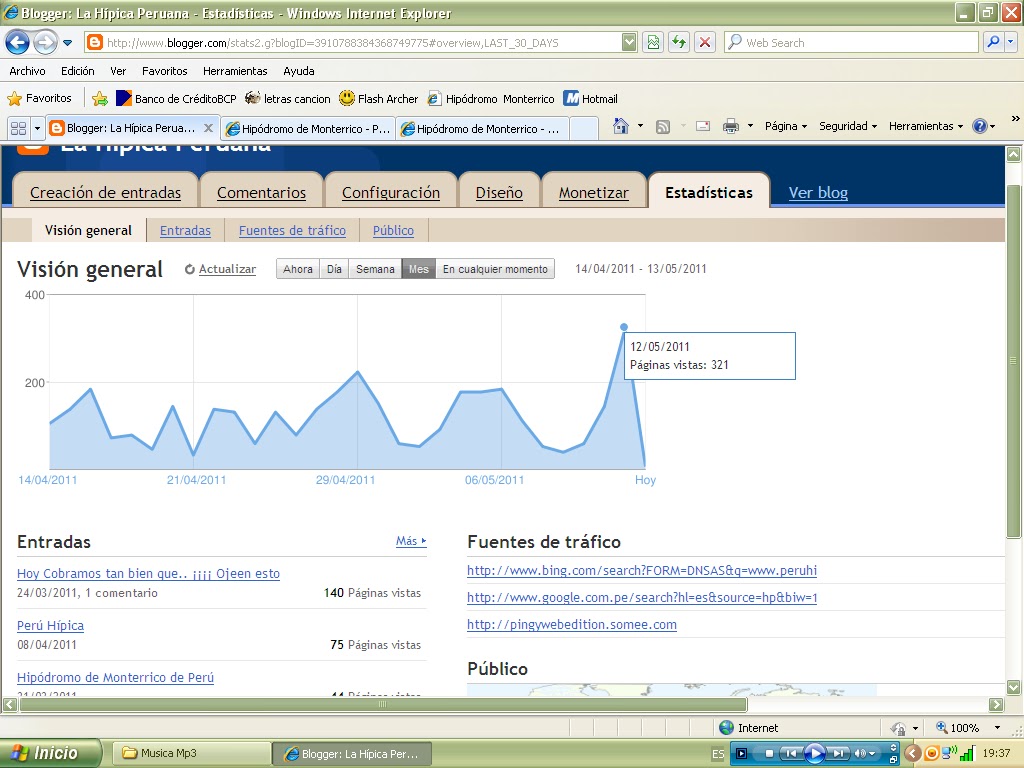Open the Edición menu
This screenshot has height=768, width=1024.
point(78,71)
